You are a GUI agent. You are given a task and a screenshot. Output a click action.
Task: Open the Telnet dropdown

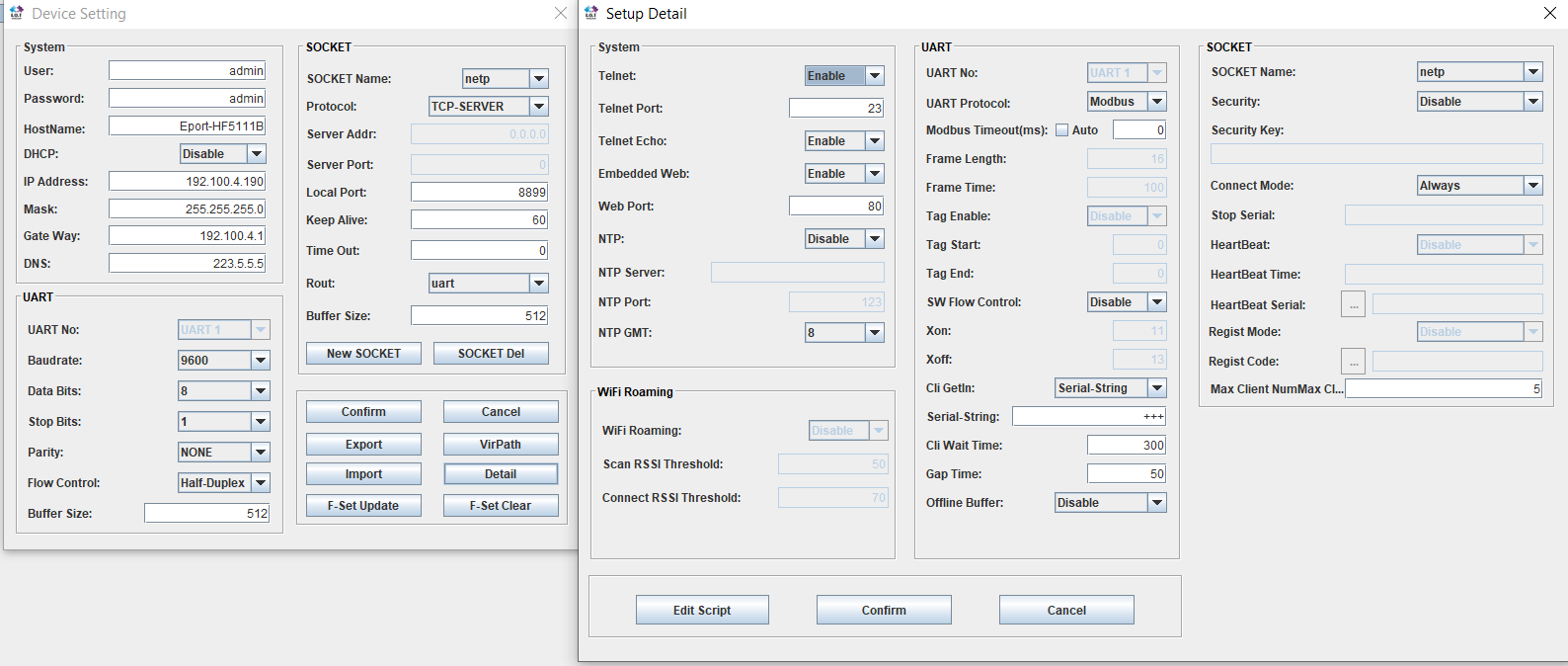(875, 76)
